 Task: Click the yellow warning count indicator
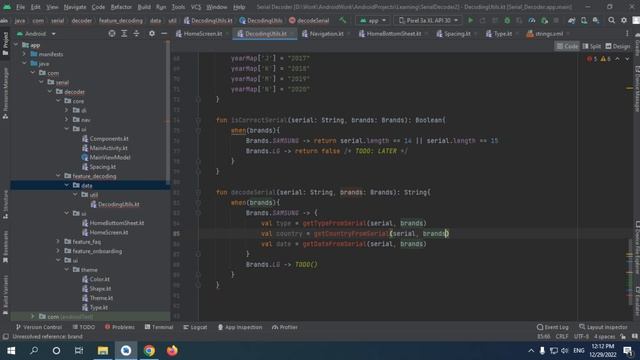click(x=605, y=59)
